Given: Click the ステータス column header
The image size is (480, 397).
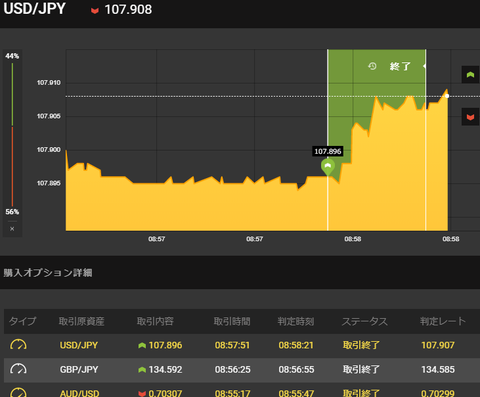Looking at the screenshot, I should 365,321.
